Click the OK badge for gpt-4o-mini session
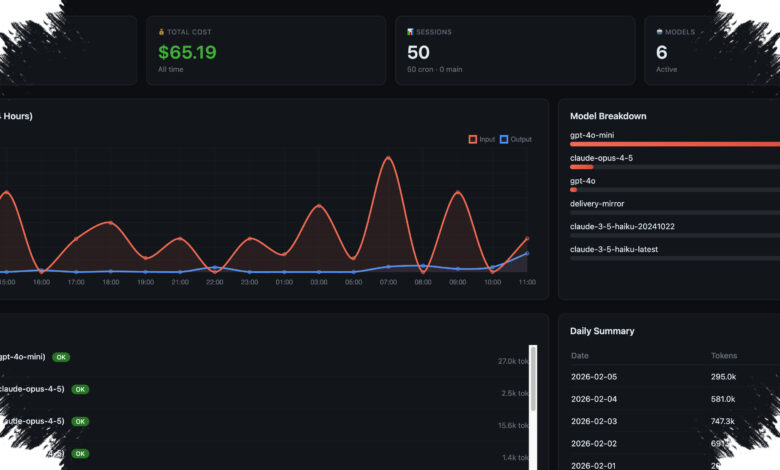This screenshot has height=470, width=780. point(61,357)
